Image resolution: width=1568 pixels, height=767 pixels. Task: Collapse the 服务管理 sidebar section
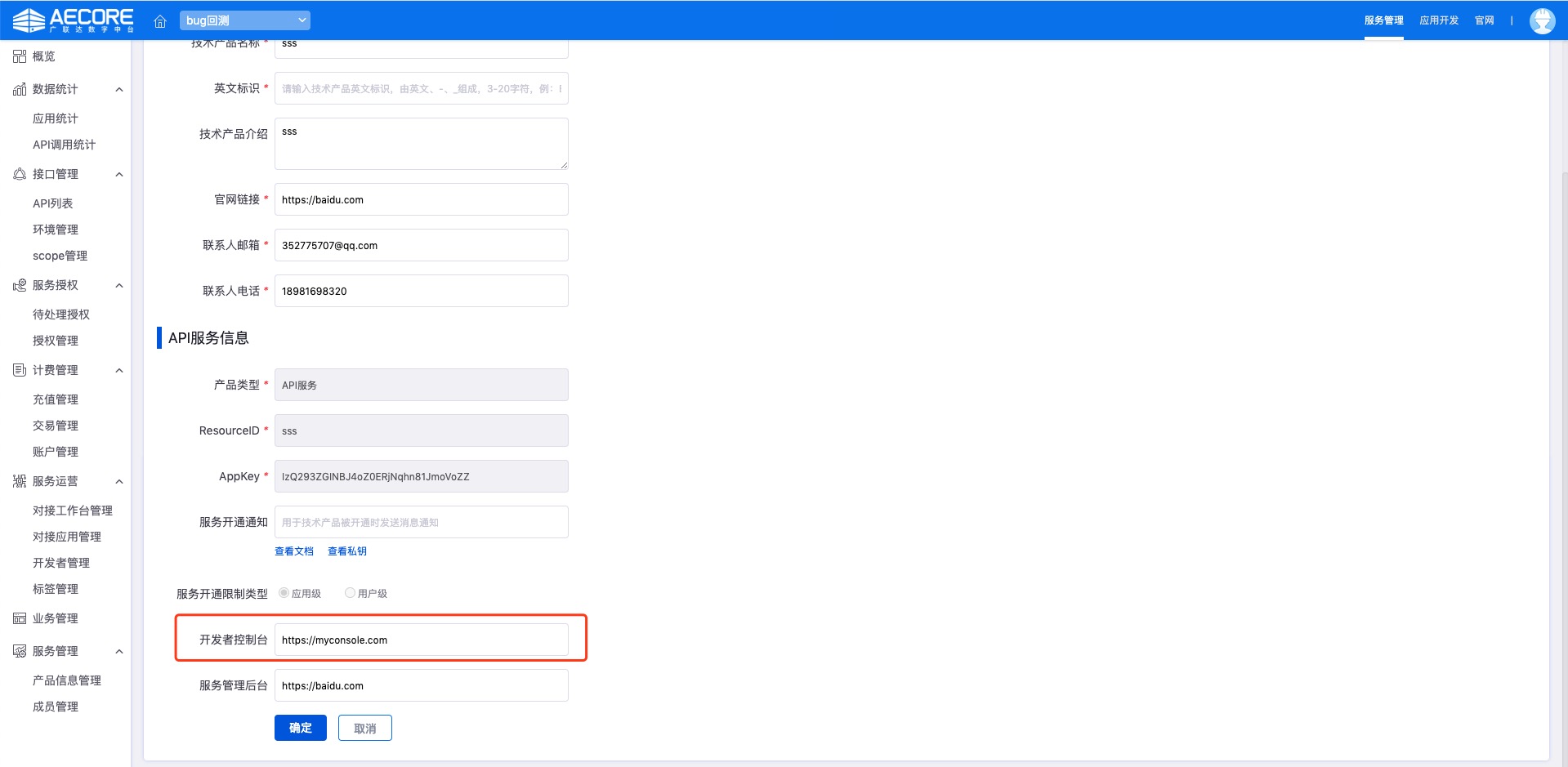point(119,651)
